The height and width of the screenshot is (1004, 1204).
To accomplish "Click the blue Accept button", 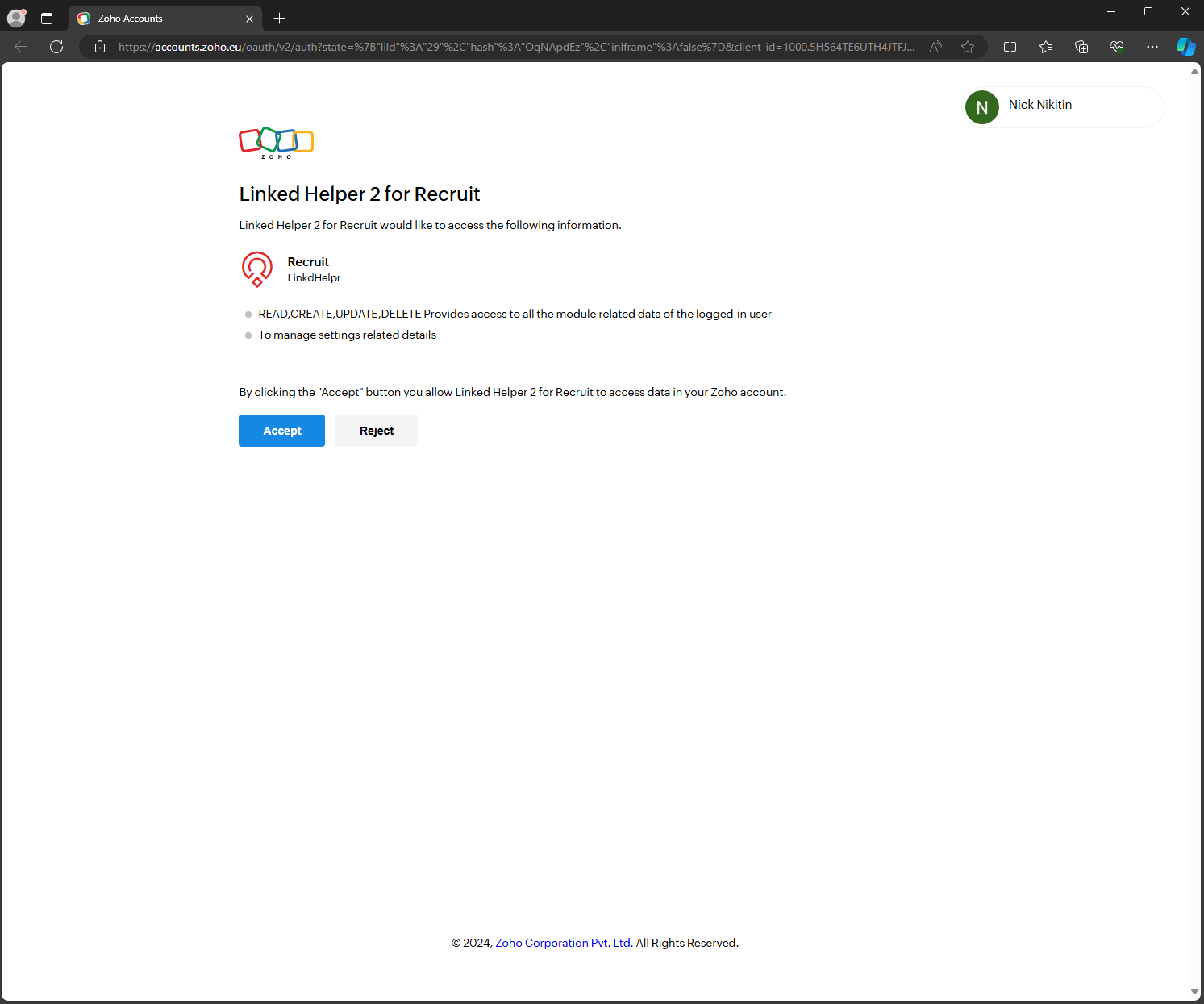I will click(281, 431).
